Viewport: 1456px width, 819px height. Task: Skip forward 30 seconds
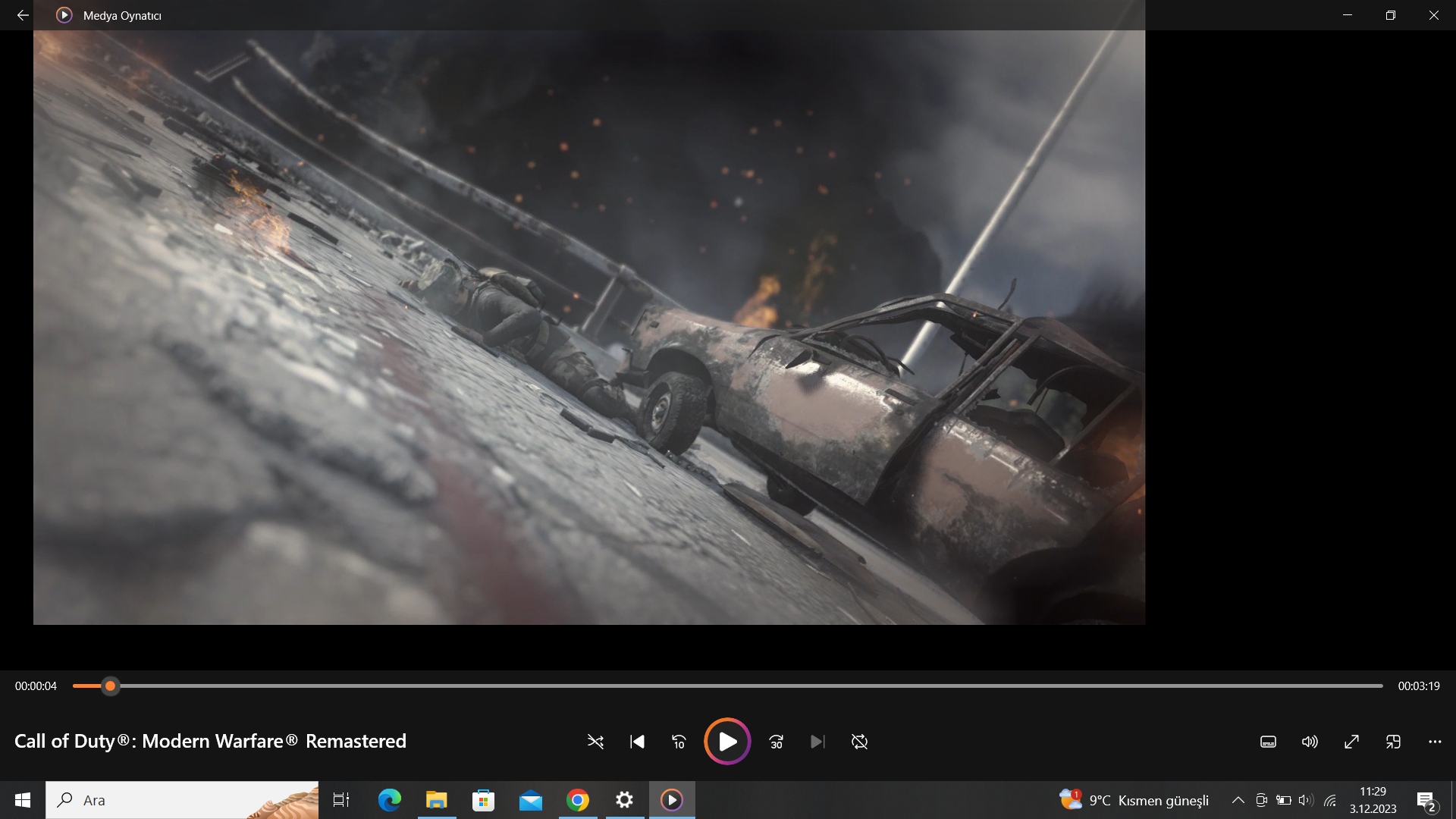pos(776,742)
